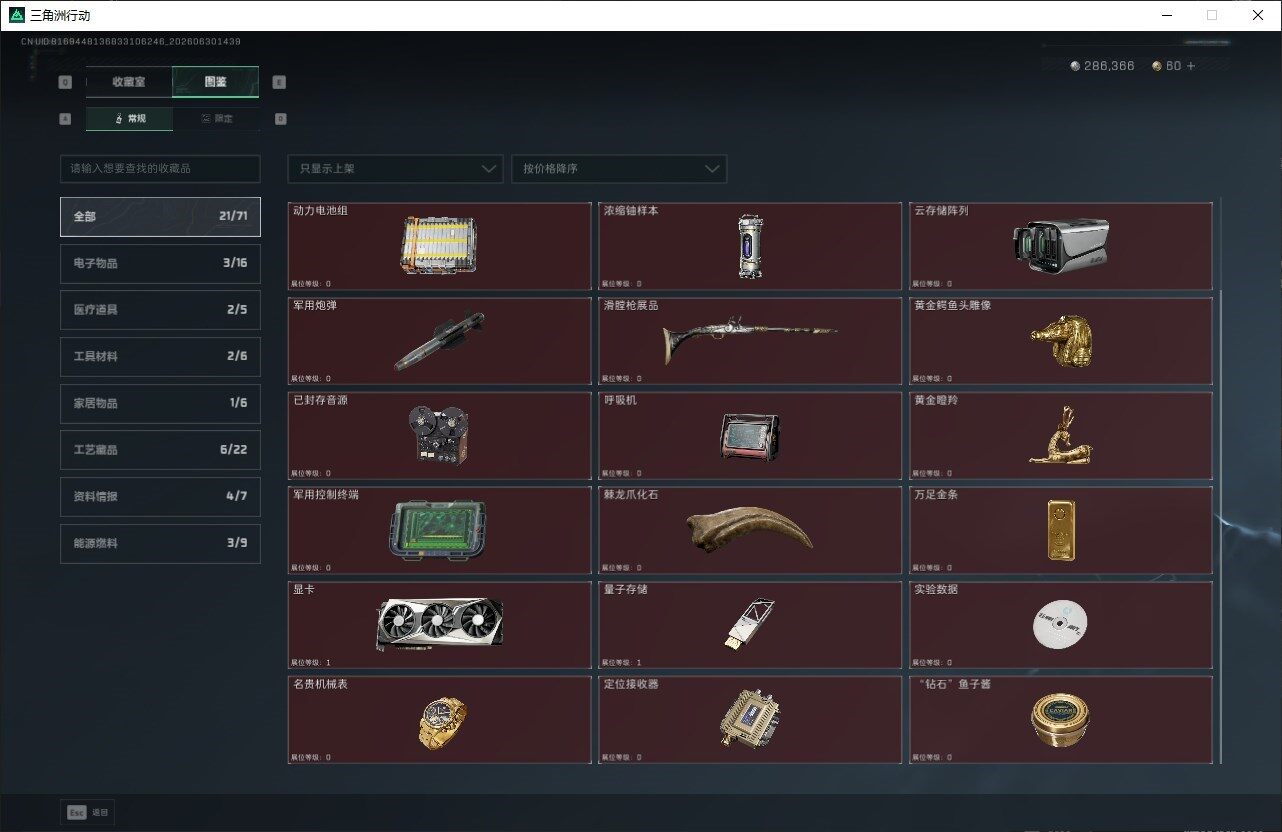Open the 动力电池组 battery pack item

439,246
